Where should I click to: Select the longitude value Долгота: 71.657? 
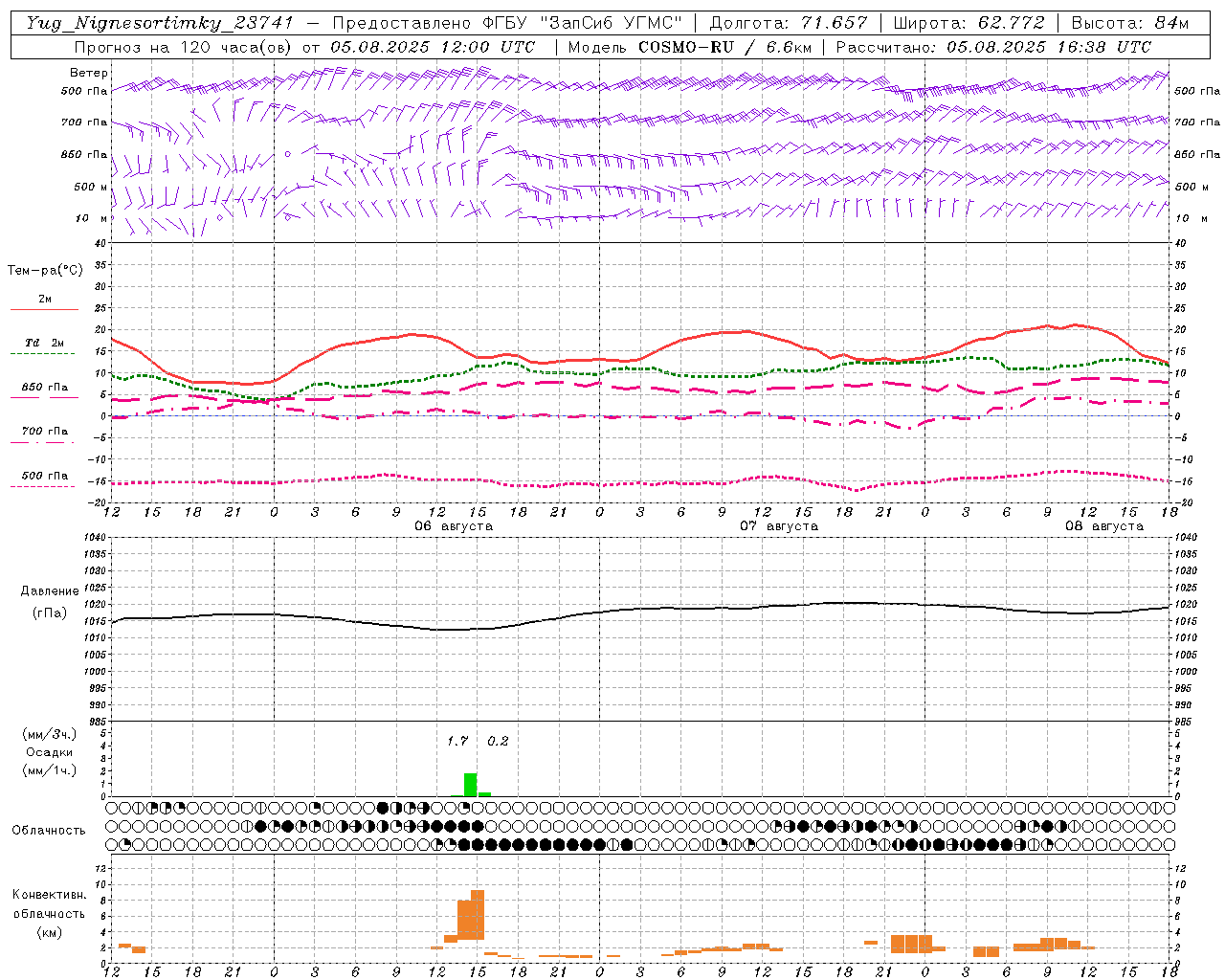point(789,23)
